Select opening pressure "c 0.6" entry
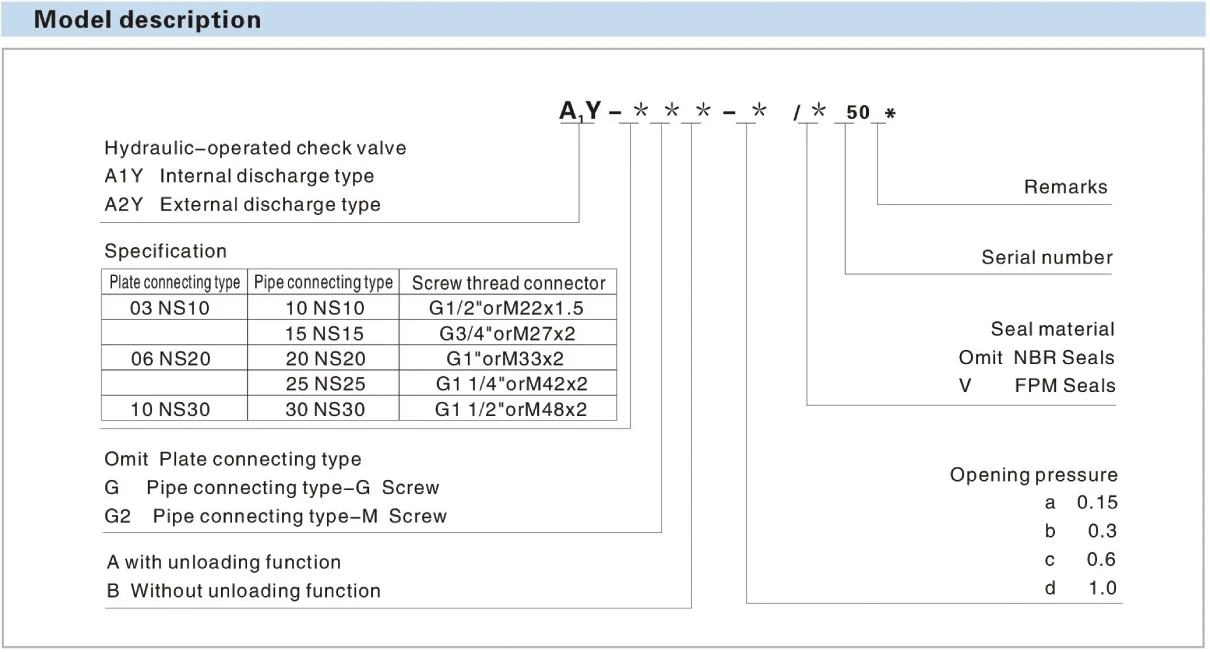The width and height of the screenshot is (1210, 652). pos(1080,560)
